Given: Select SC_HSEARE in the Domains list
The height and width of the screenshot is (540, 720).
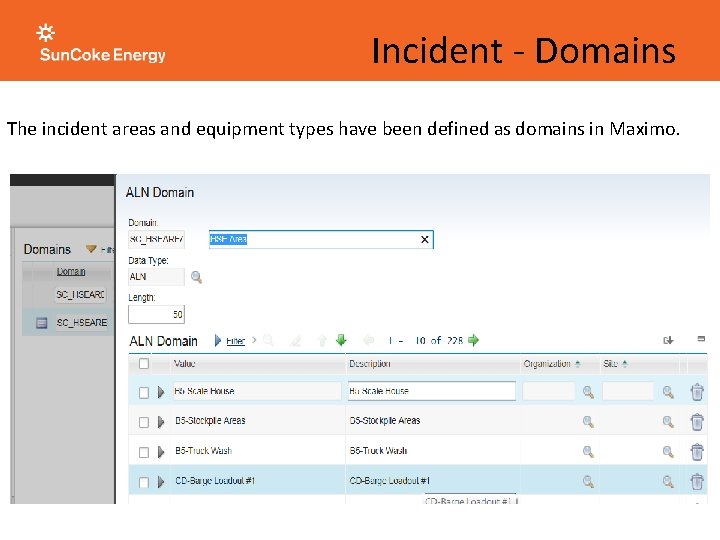Looking at the screenshot, I should point(82,323).
